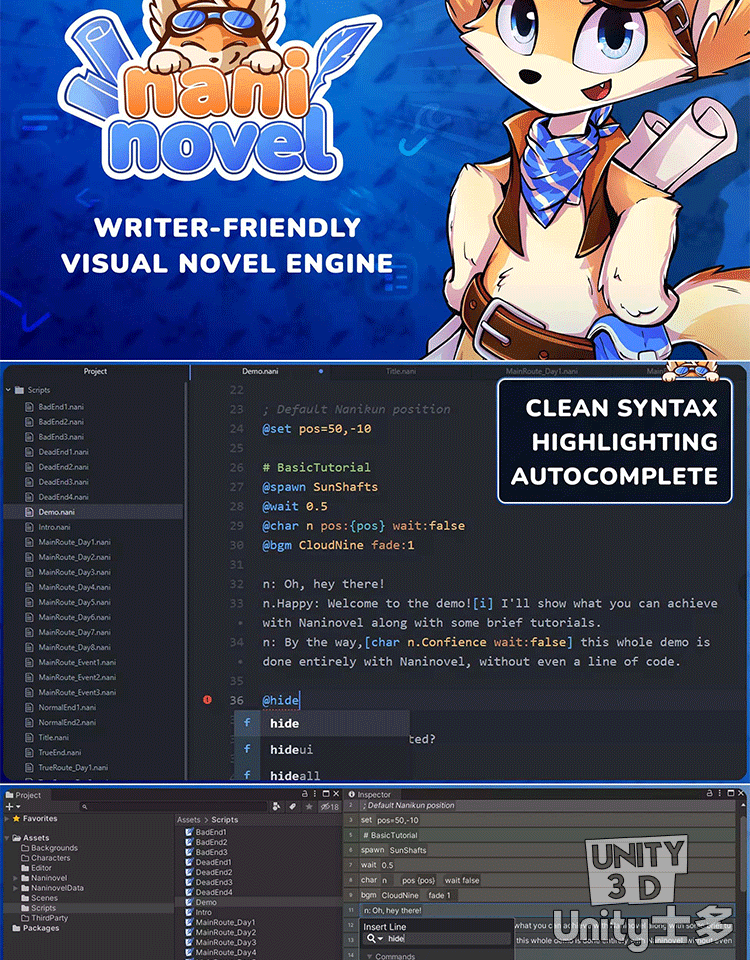This screenshot has width=750, height=960.
Task: Click the Intro.nani file icon in Scripts
Action: tap(29, 527)
